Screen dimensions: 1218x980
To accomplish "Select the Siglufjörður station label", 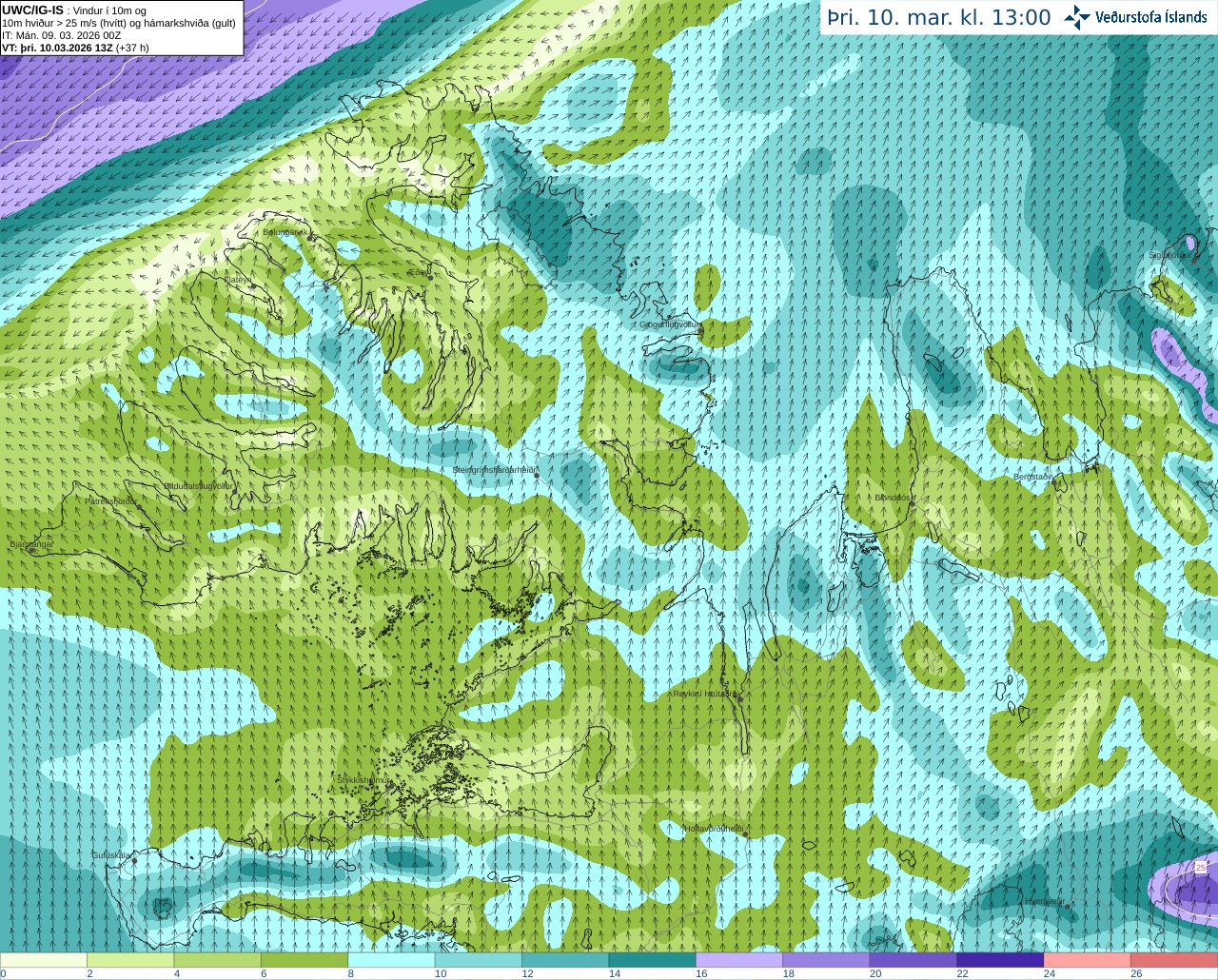I will click(1169, 255).
